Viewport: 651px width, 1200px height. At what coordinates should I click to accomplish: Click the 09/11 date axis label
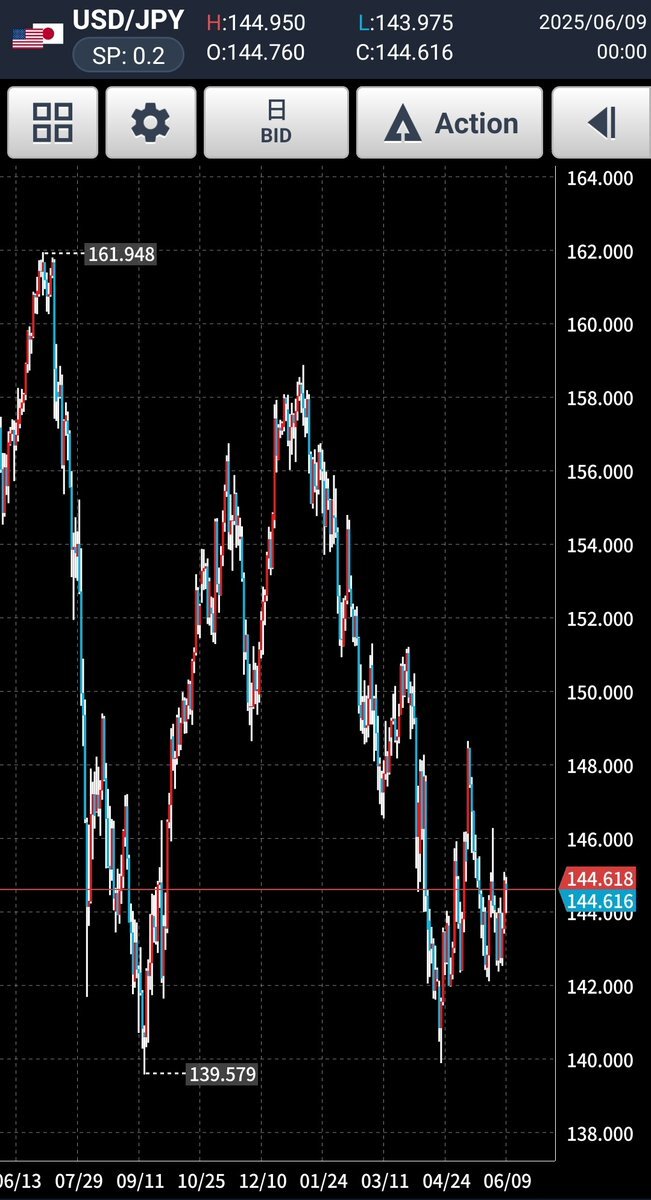coord(139,1179)
